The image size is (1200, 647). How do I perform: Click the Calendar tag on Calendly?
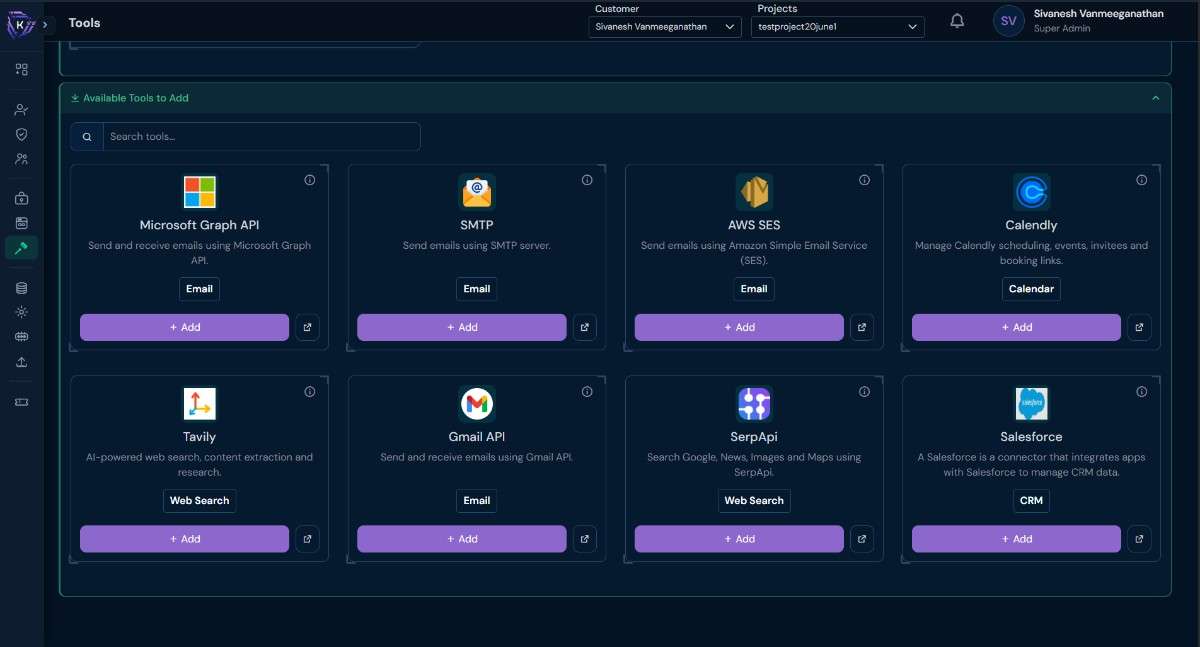1031,289
